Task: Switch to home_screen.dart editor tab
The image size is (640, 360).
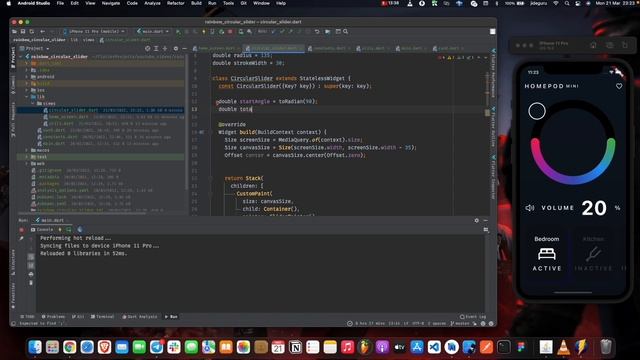Action: tap(216, 48)
